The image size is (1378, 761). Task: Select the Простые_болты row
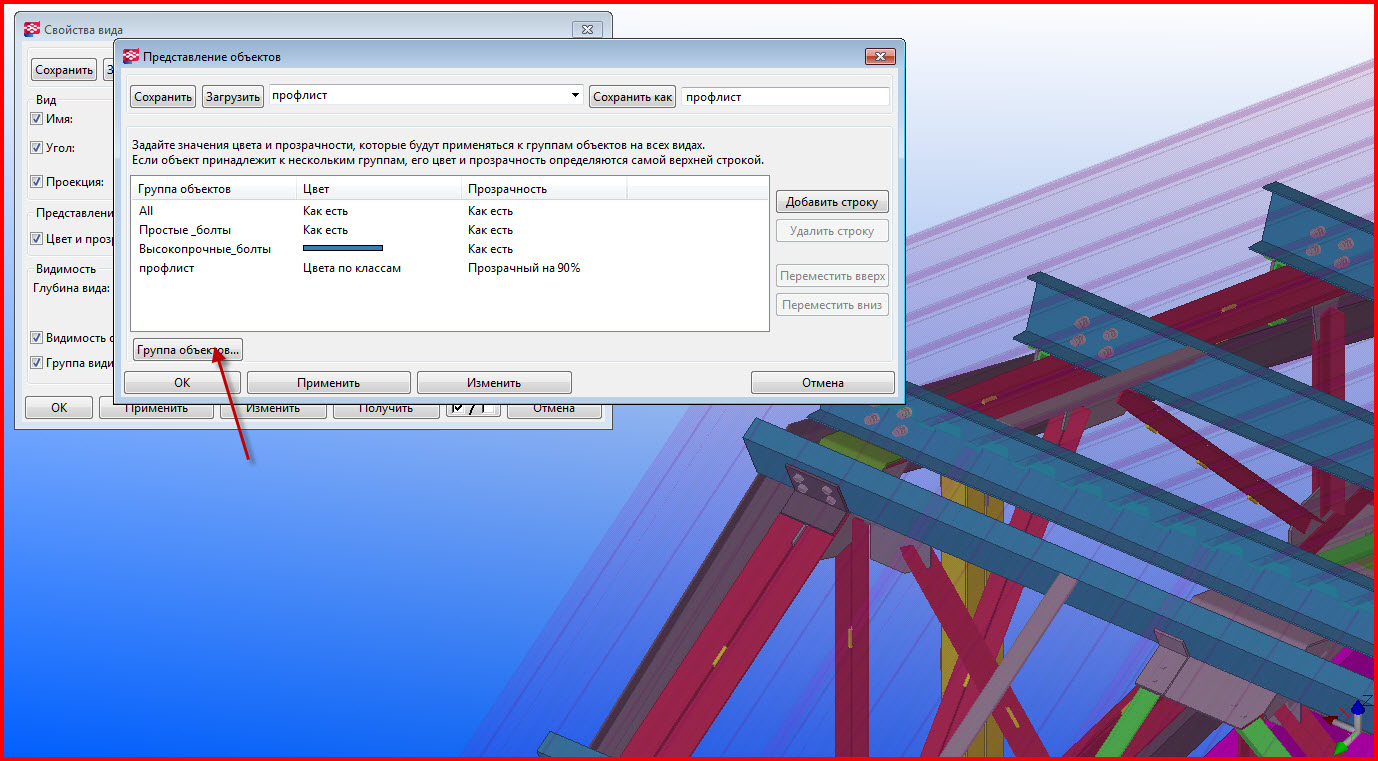tap(185, 230)
